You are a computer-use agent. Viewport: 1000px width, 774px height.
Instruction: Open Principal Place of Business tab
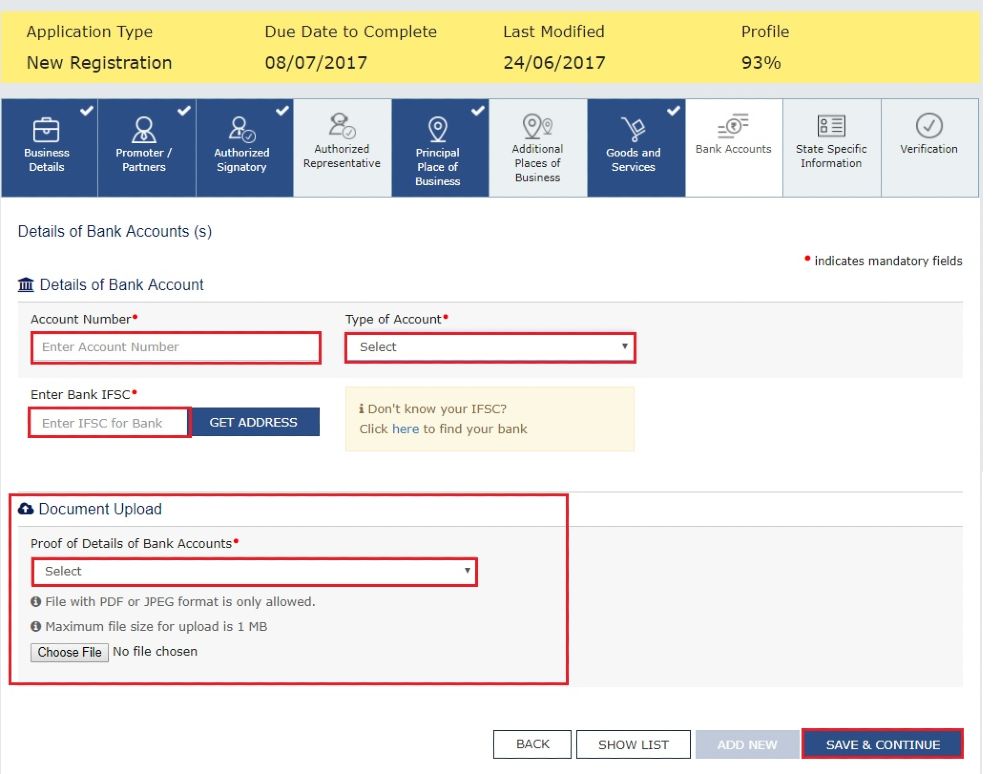[x=440, y=147]
